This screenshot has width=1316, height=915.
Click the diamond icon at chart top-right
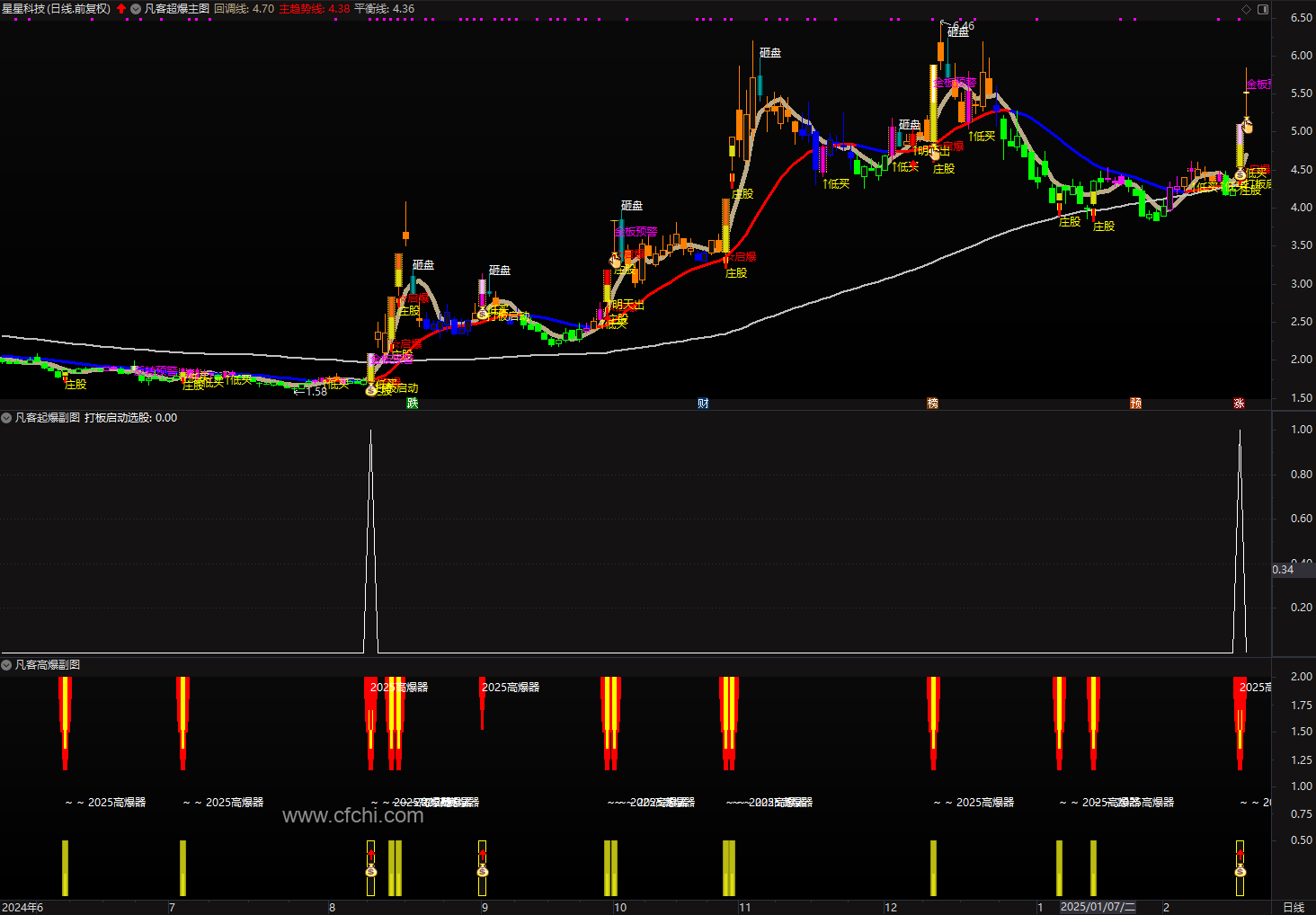point(1246,9)
